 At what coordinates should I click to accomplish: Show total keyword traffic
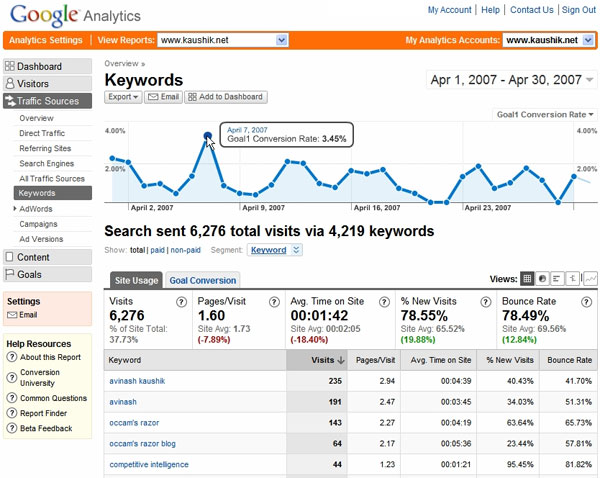tap(137, 250)
